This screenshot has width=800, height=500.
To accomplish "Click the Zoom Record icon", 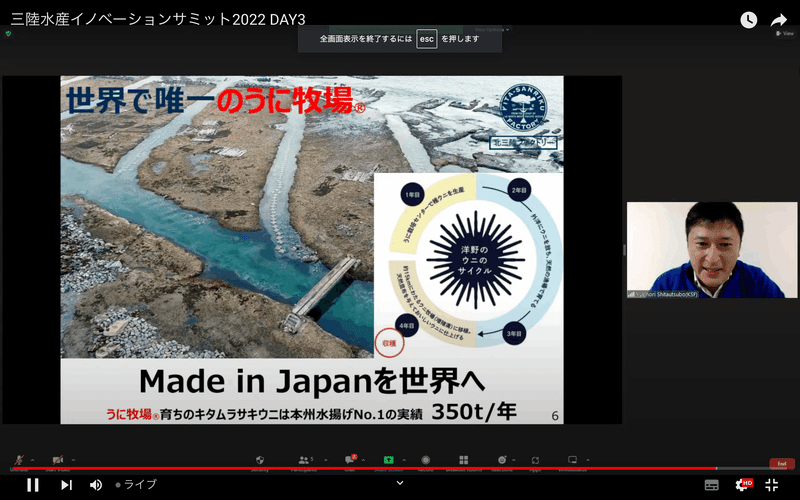I will tap(426, 460).
